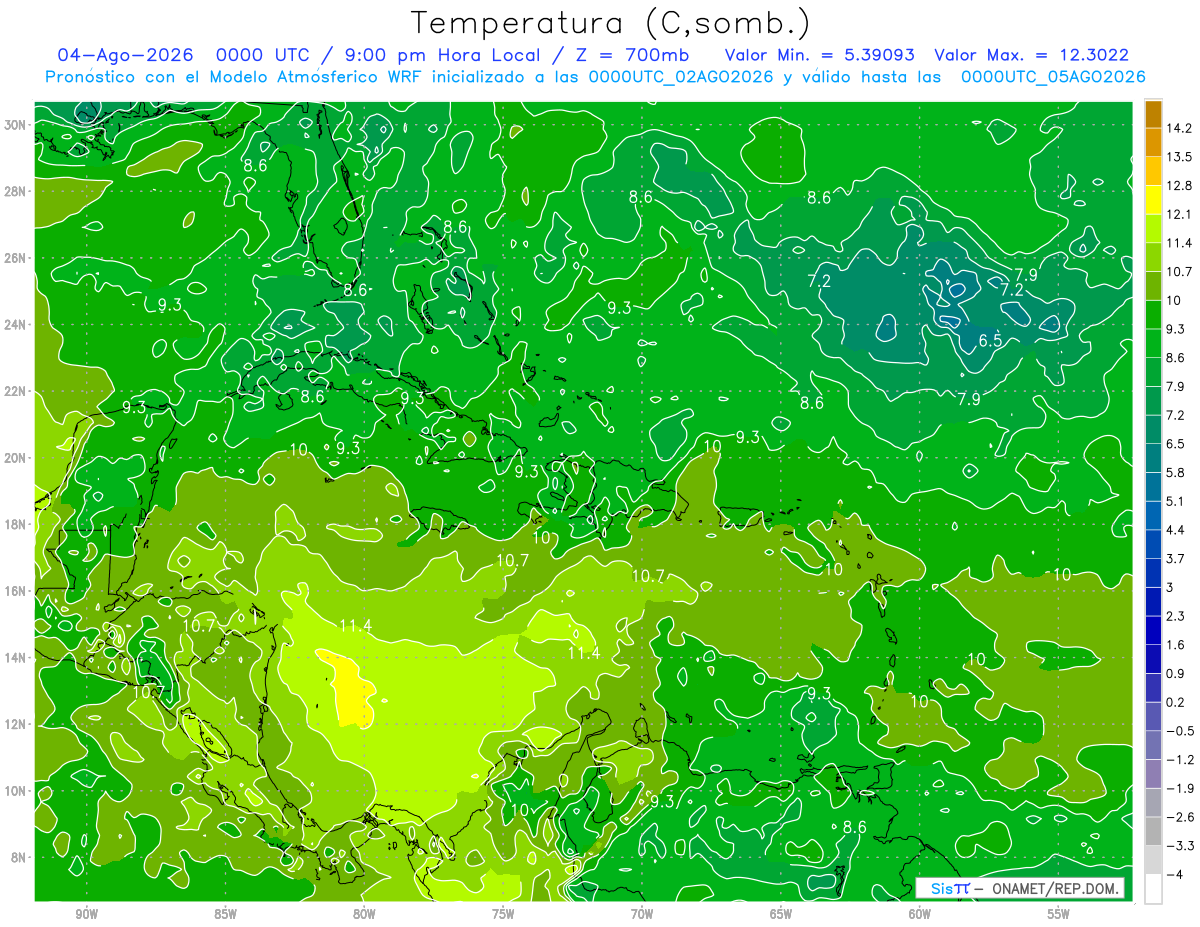Click the "55W" longitude axis label
This screenshot has height=927, width=1200.
pyautogui.click(x=1059, y=914)
